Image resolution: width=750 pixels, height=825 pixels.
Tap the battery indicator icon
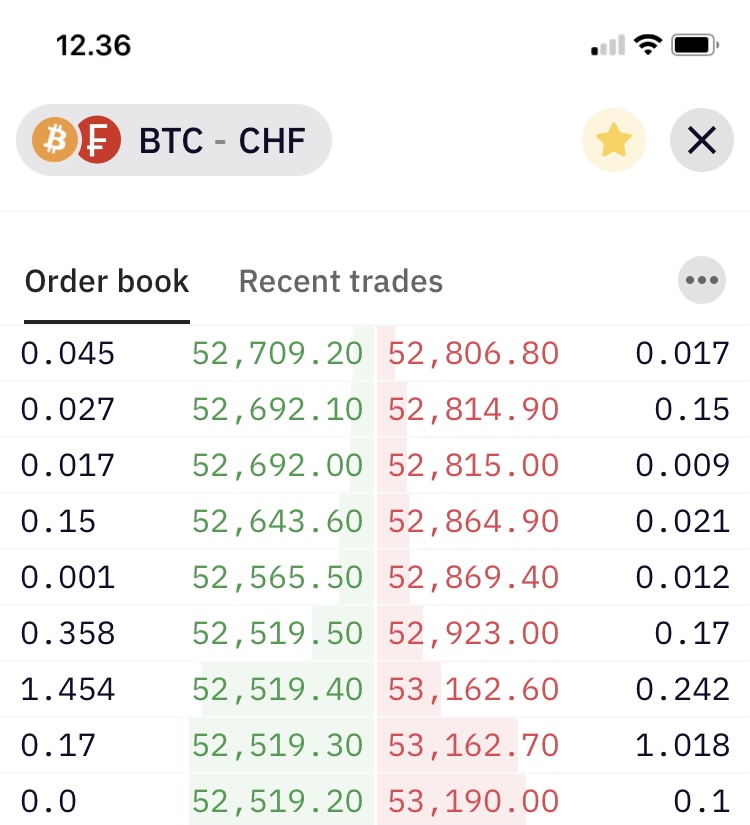pos(695,45)
